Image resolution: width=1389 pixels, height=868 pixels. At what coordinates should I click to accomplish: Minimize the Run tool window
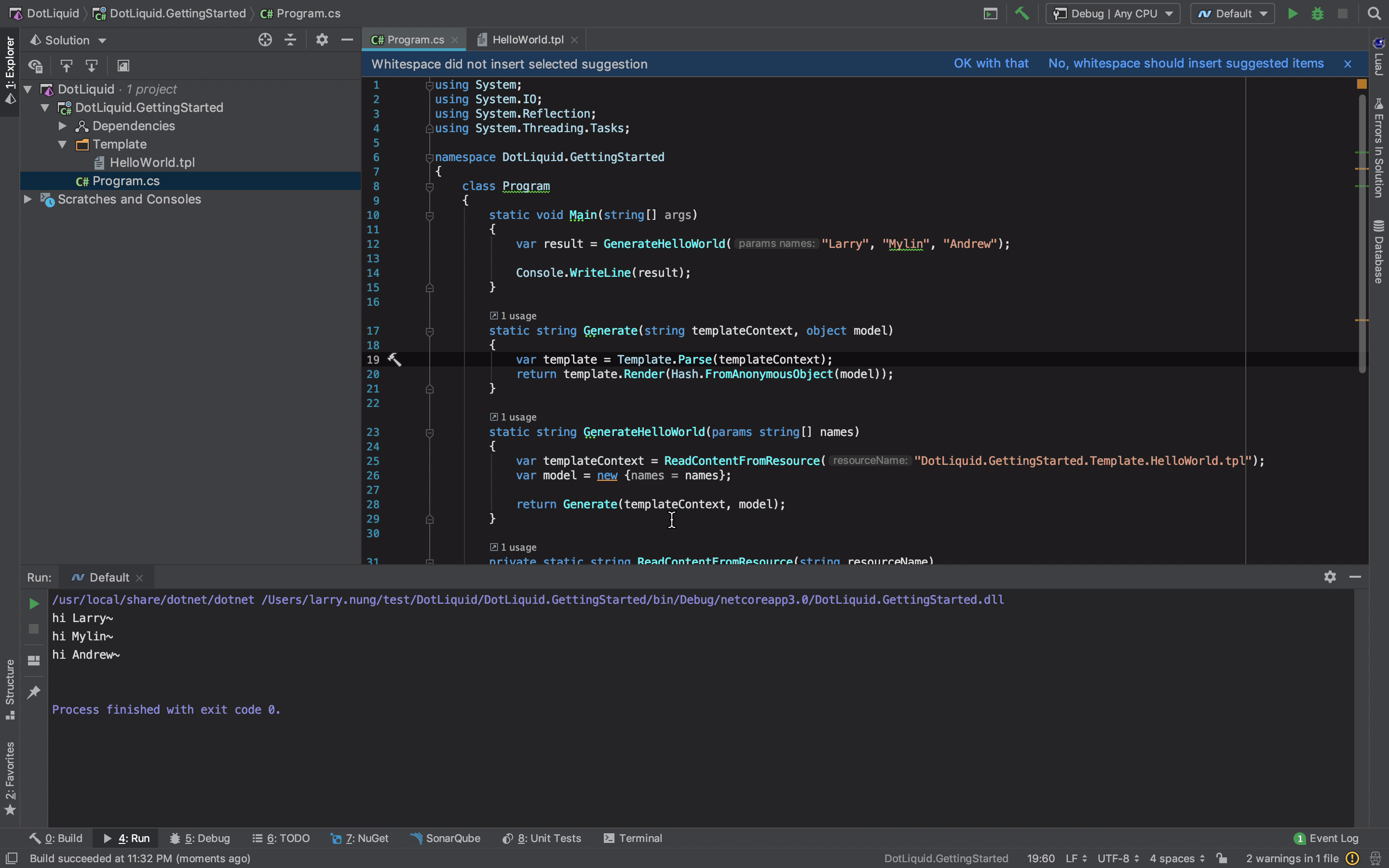[1355, 577]
